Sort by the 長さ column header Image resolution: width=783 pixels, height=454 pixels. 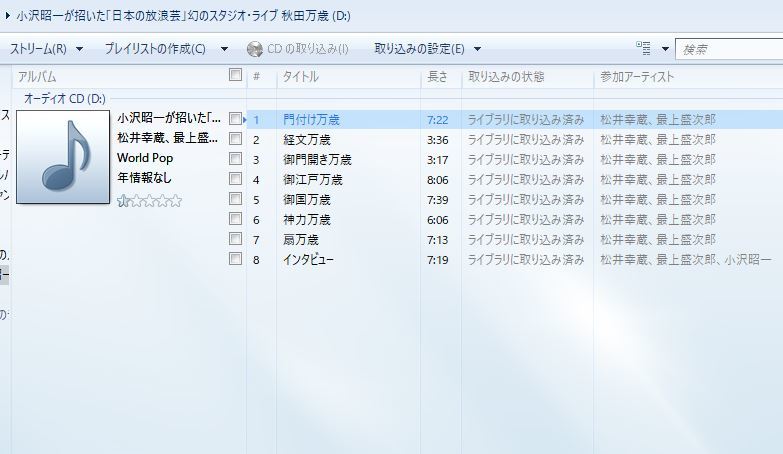[x=437, y=77]
